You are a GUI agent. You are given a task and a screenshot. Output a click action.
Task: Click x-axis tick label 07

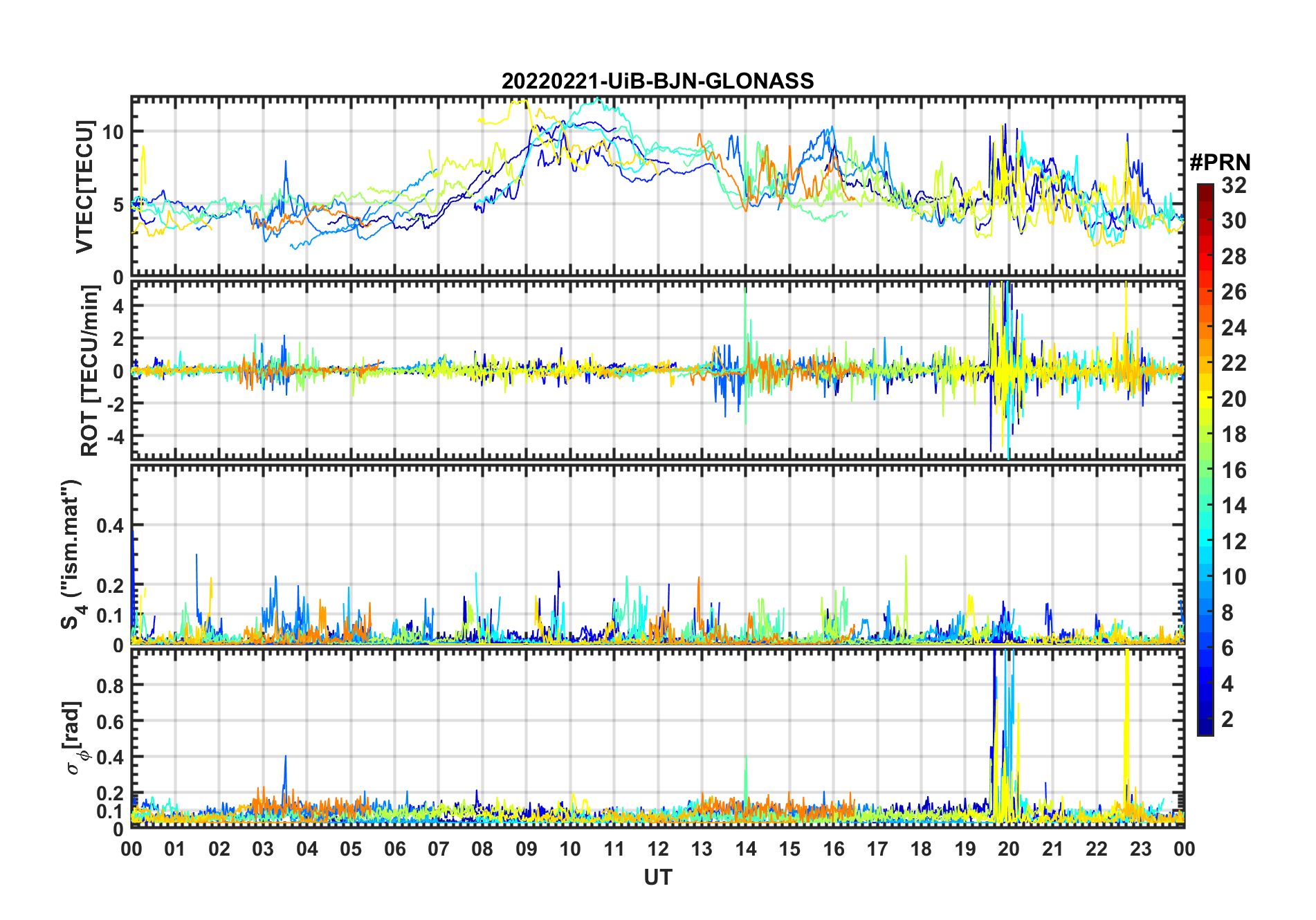(x=439, y=849)
